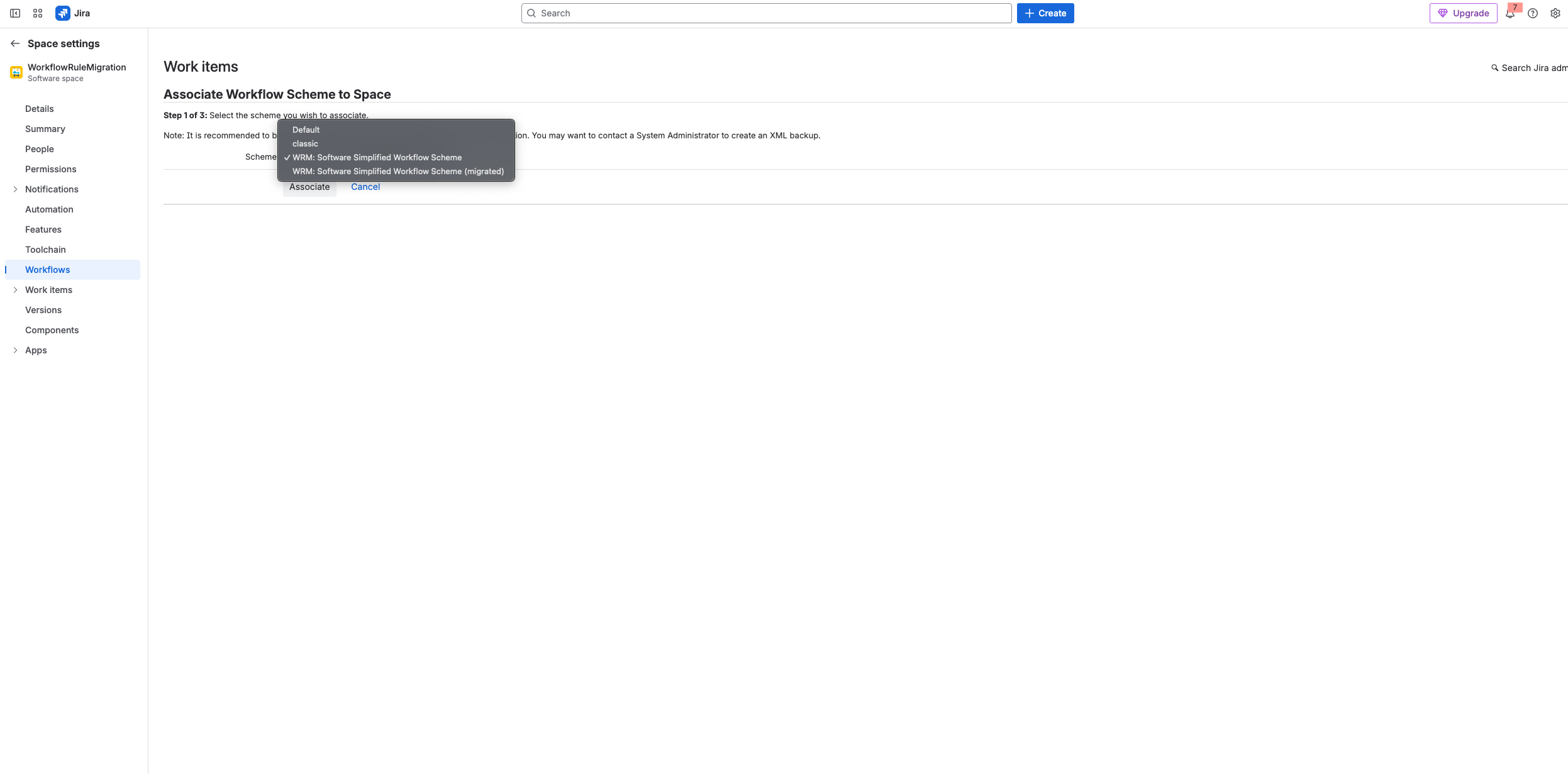This screenshot has height=774, width=1568.
Task: Open notifications with the bell icon
Action: pos(1511,13)
